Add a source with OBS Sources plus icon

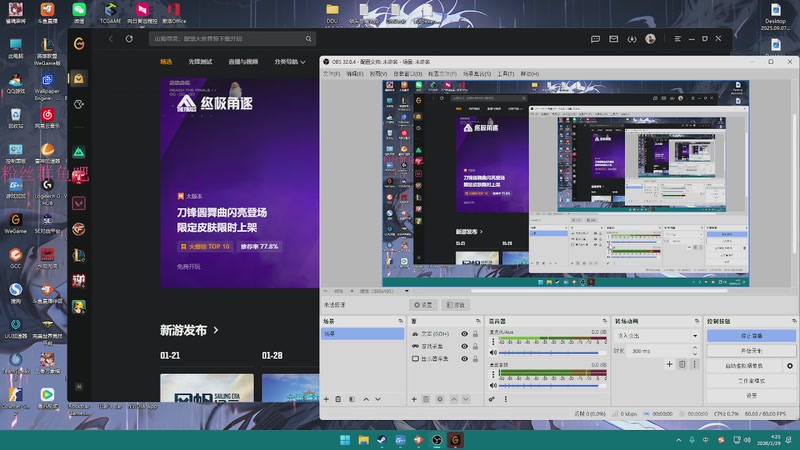click(414, 399)
